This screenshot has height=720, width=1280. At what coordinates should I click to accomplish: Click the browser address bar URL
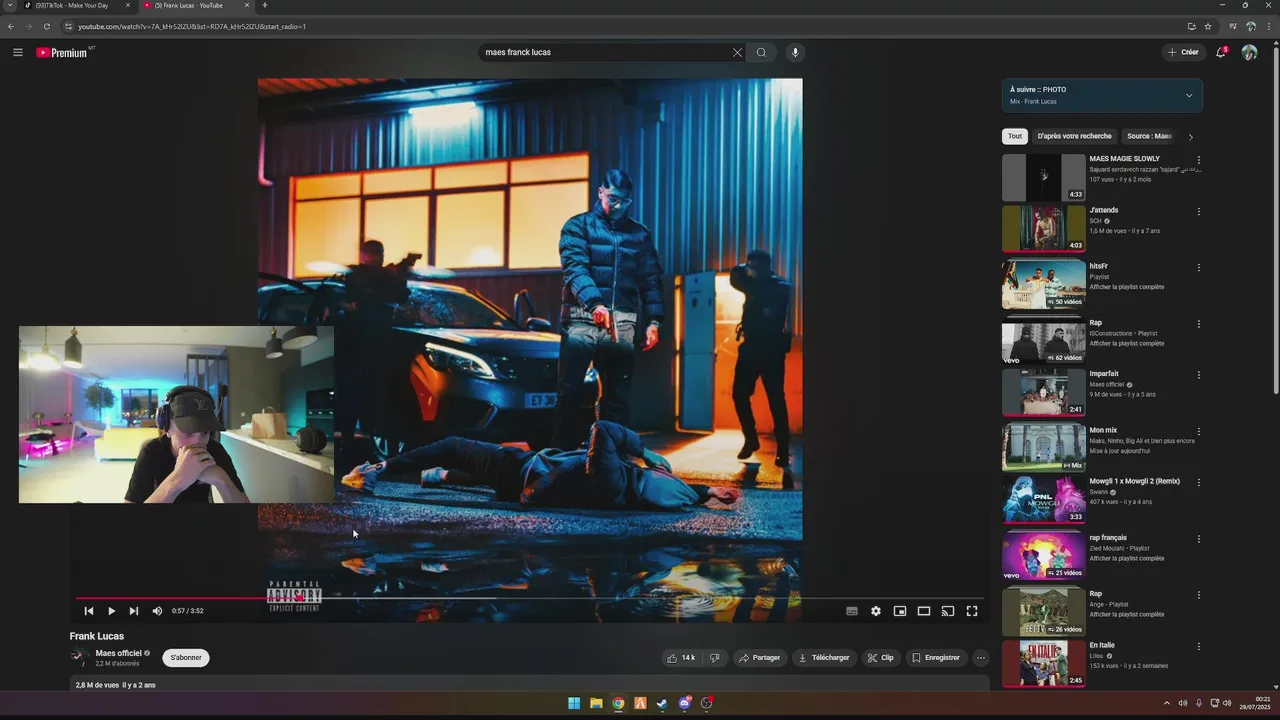pyautogui.click(x=192, y=26)
